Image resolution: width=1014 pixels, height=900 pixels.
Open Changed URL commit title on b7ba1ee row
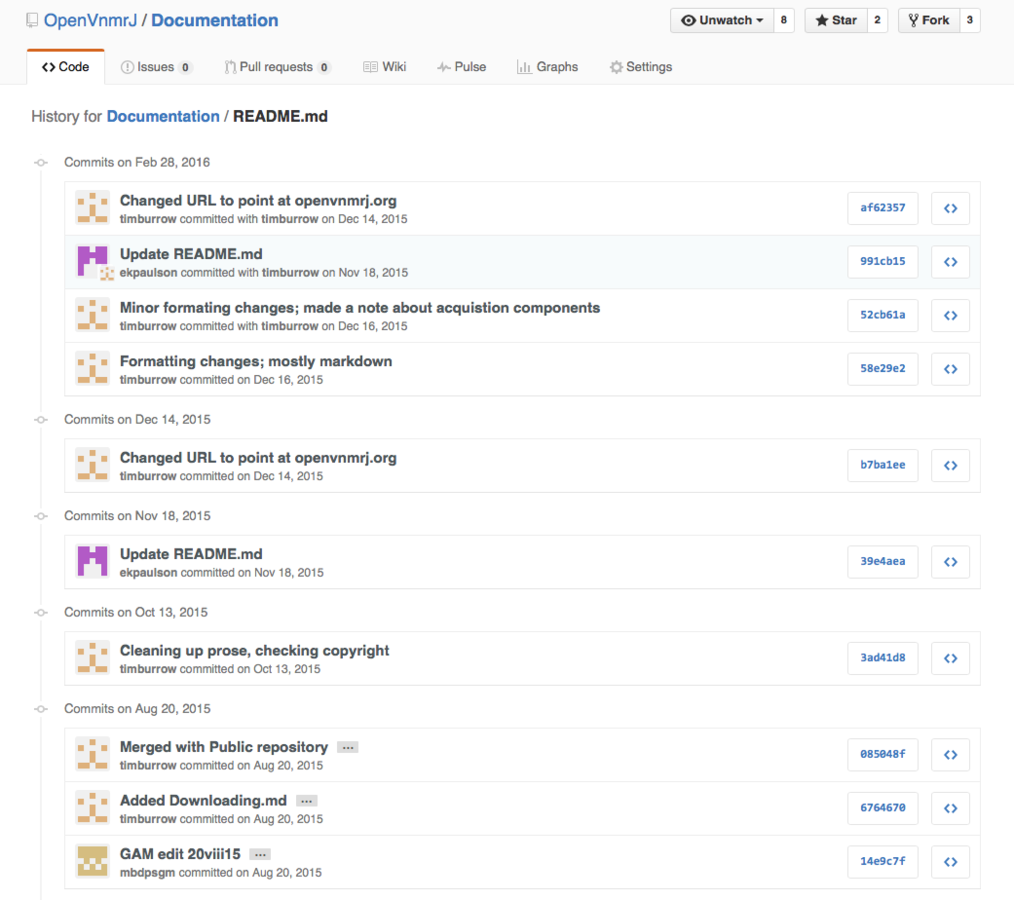coord(258,458)
